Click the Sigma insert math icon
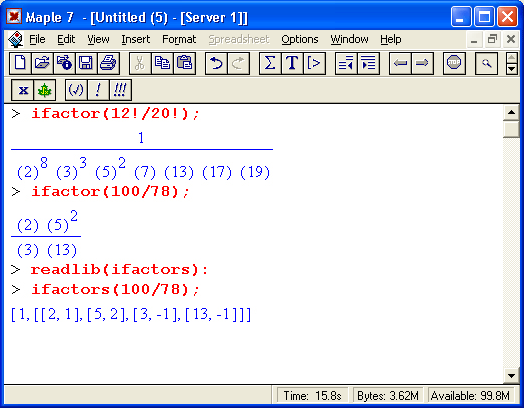 (x=270, y=63)
